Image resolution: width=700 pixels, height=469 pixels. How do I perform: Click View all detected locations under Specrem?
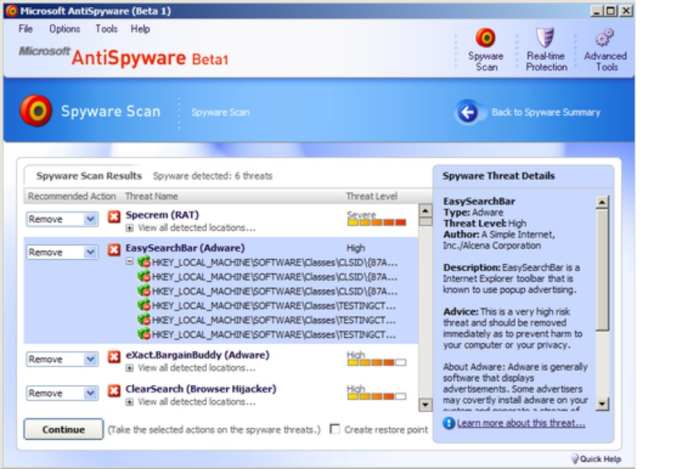pos(196,228)
